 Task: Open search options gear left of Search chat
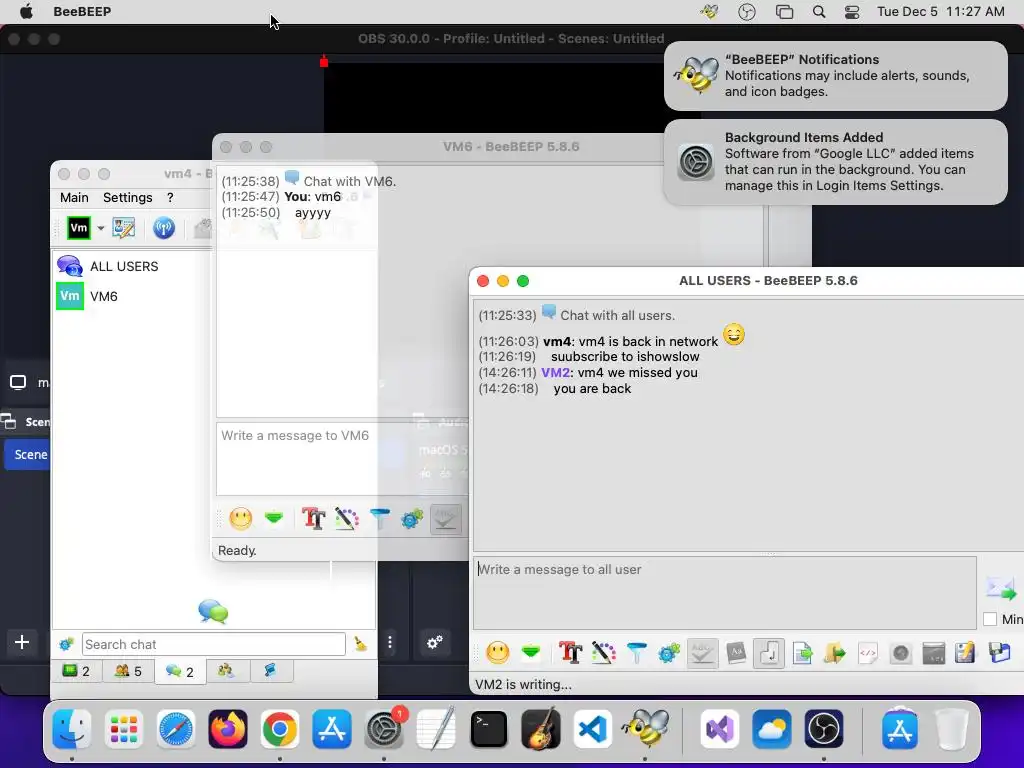point(66,645)
